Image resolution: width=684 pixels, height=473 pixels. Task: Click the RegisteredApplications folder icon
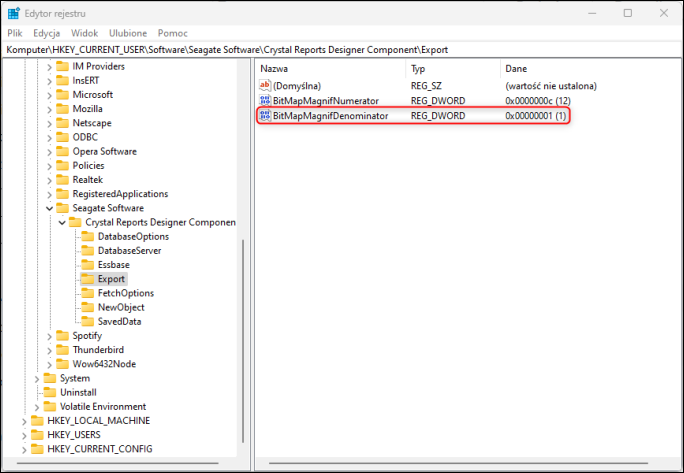pos(62,194)
